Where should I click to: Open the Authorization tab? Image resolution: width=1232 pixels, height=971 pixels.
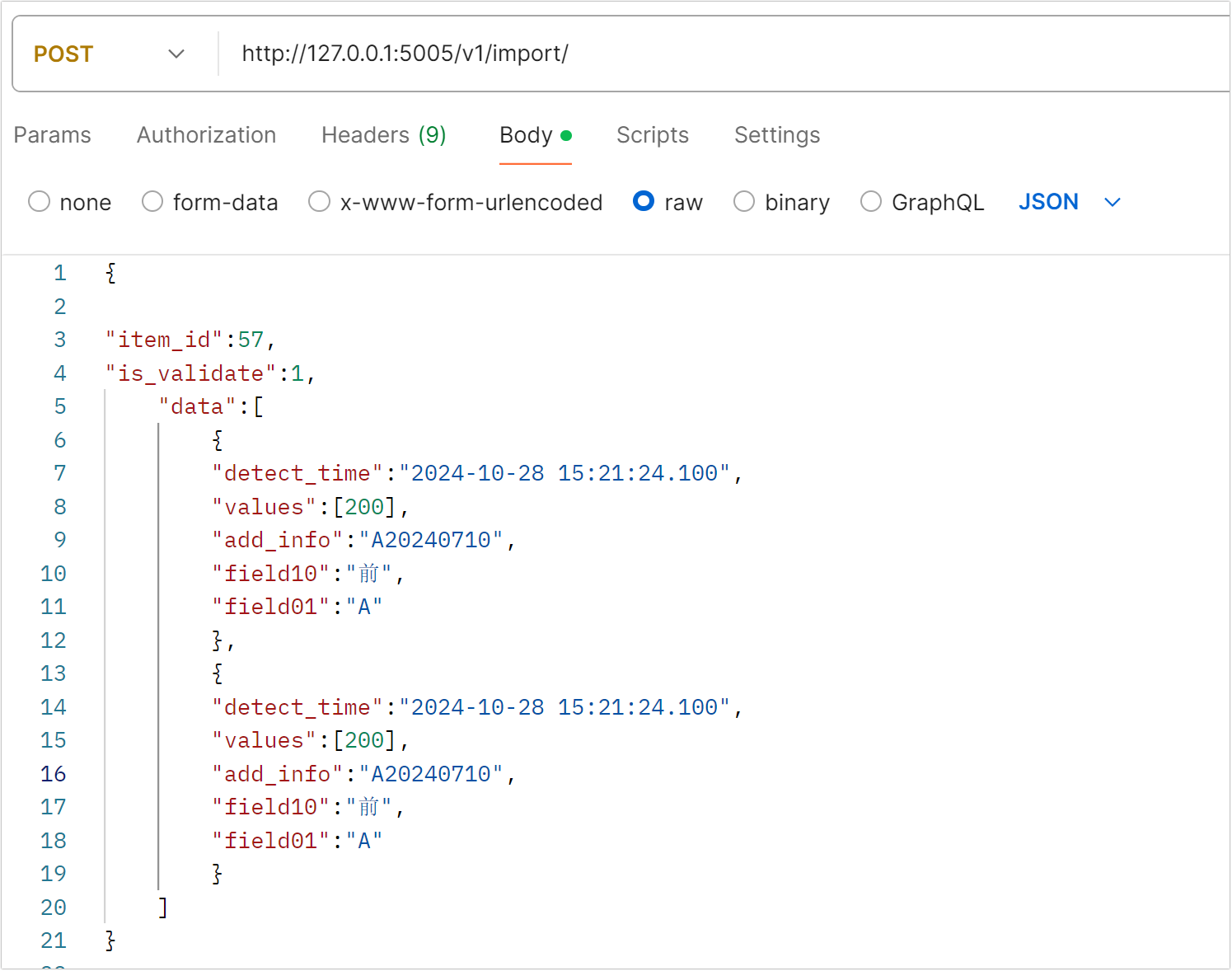tap(207, 135)
